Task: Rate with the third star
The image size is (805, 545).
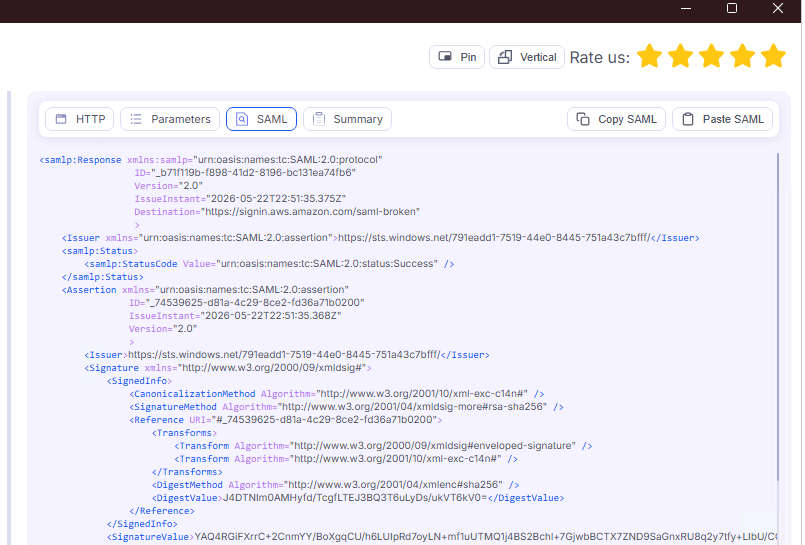Action: pyautogui.click(x=712, y=56)
